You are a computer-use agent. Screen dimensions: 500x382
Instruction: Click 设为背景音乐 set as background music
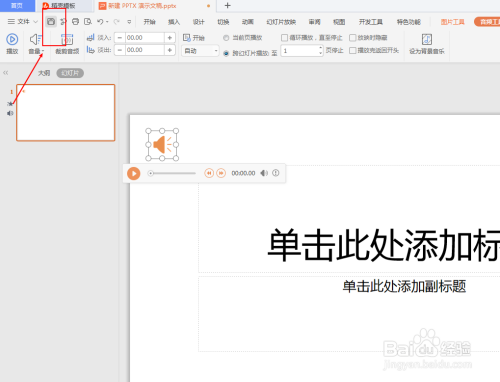(x=427, y=44)
